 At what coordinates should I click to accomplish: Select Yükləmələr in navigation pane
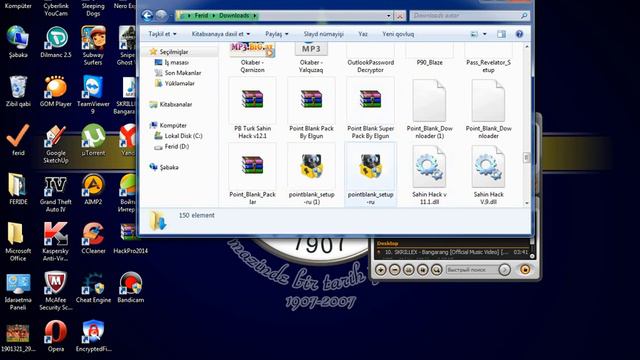(180, 83)
